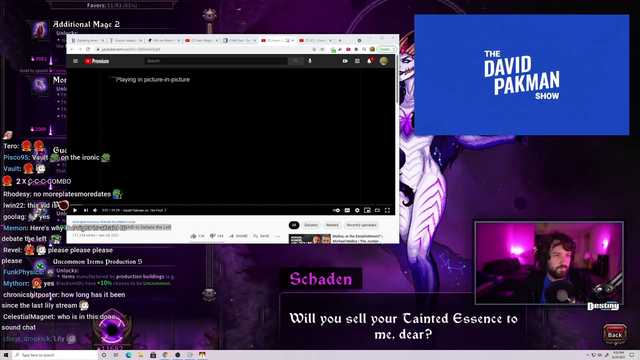Switch to first Chrome tab 'Debating Amer...'
Viewport: 640px width, 360px height.
pos(87,40)
